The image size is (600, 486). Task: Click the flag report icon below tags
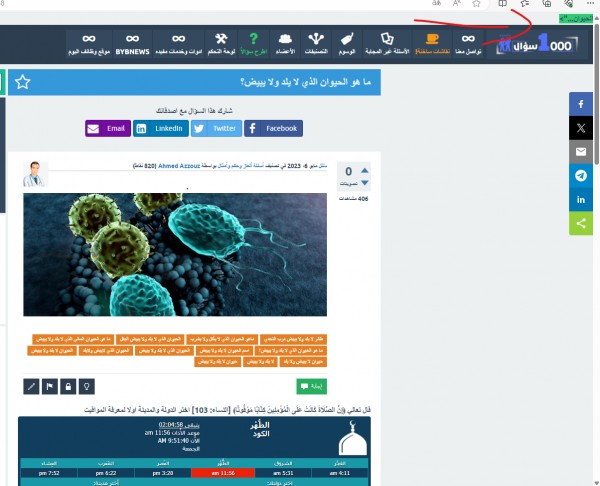pos(48,385)
